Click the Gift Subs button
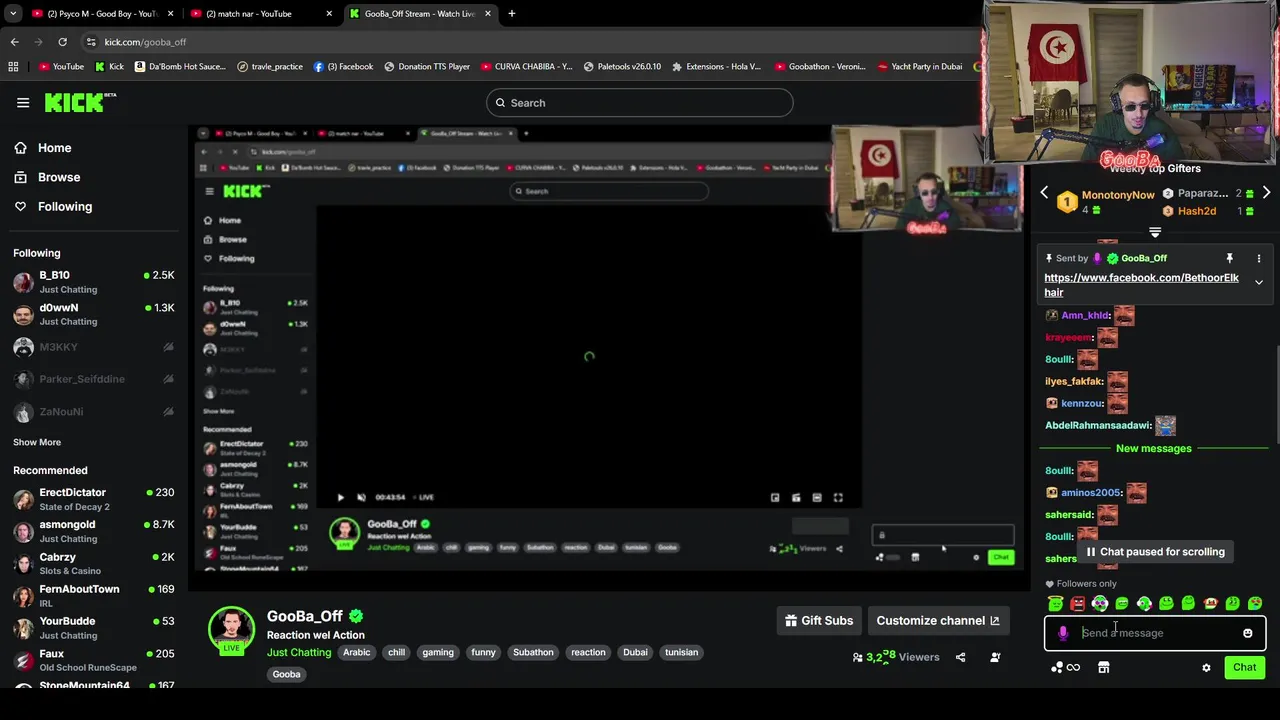 pyautogui.click(x=819, y=620)
